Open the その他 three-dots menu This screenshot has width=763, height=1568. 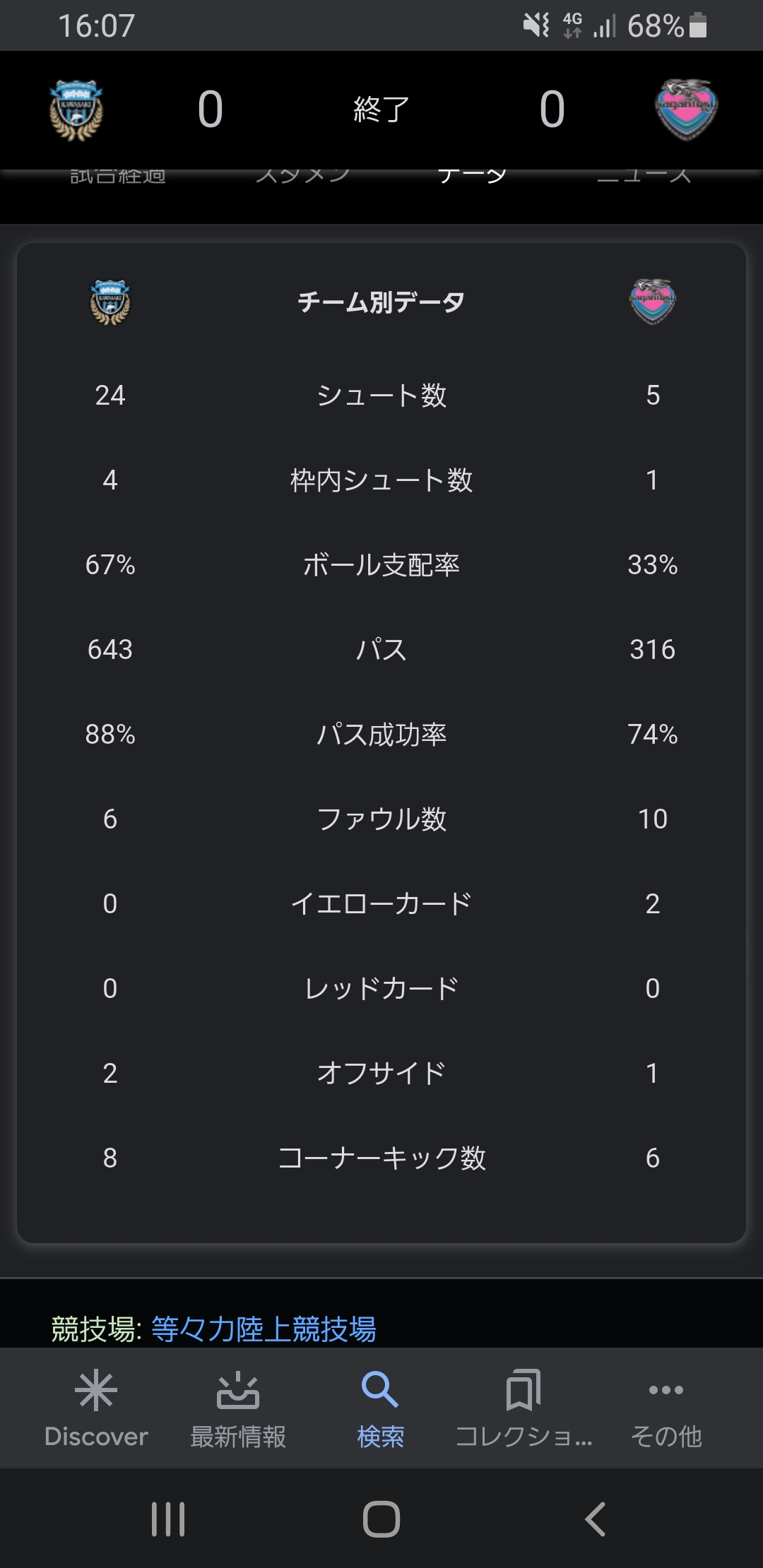coord(666,1390)
